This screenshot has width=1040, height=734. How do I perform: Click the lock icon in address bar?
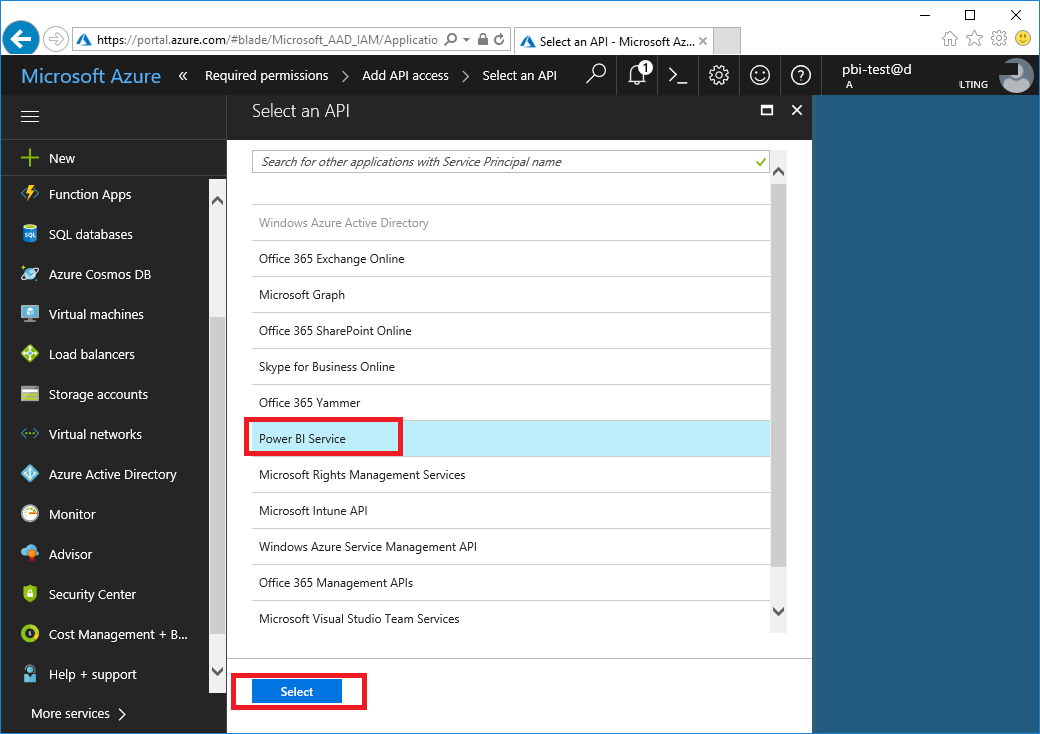pos(483,40)
